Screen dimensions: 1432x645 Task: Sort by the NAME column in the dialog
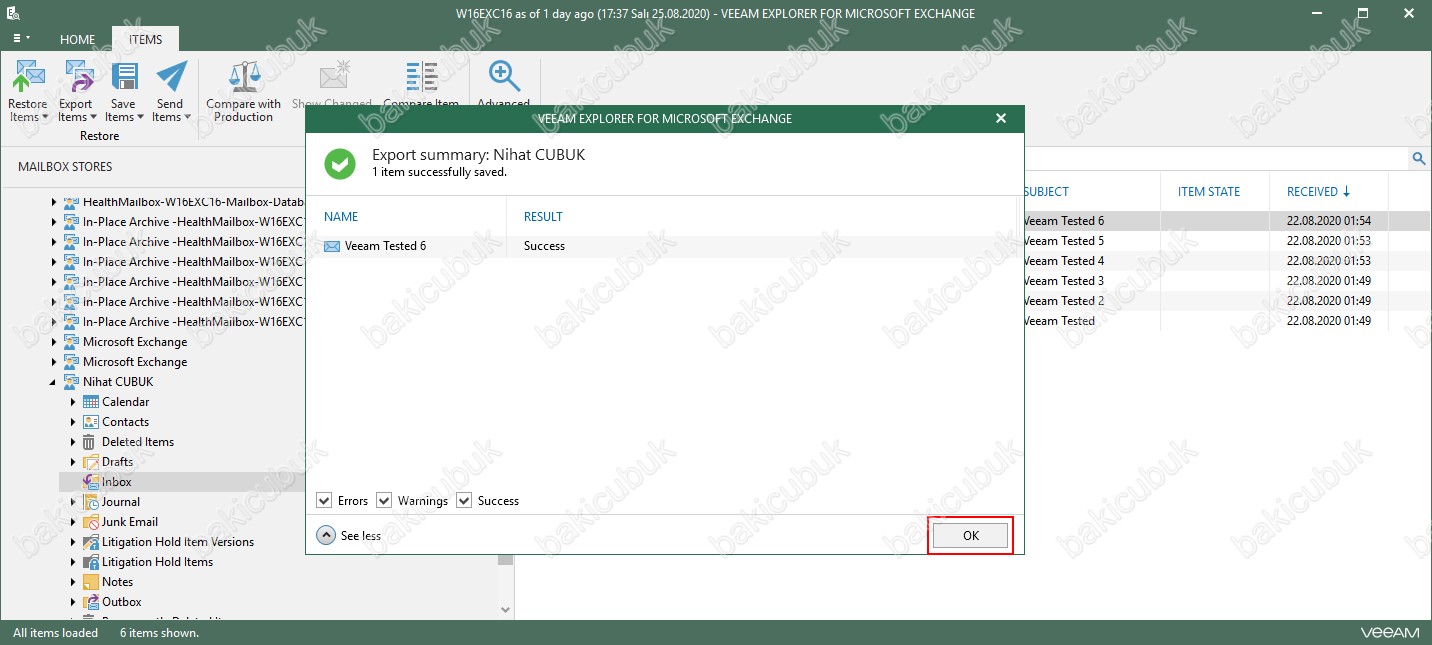[341, 217]
